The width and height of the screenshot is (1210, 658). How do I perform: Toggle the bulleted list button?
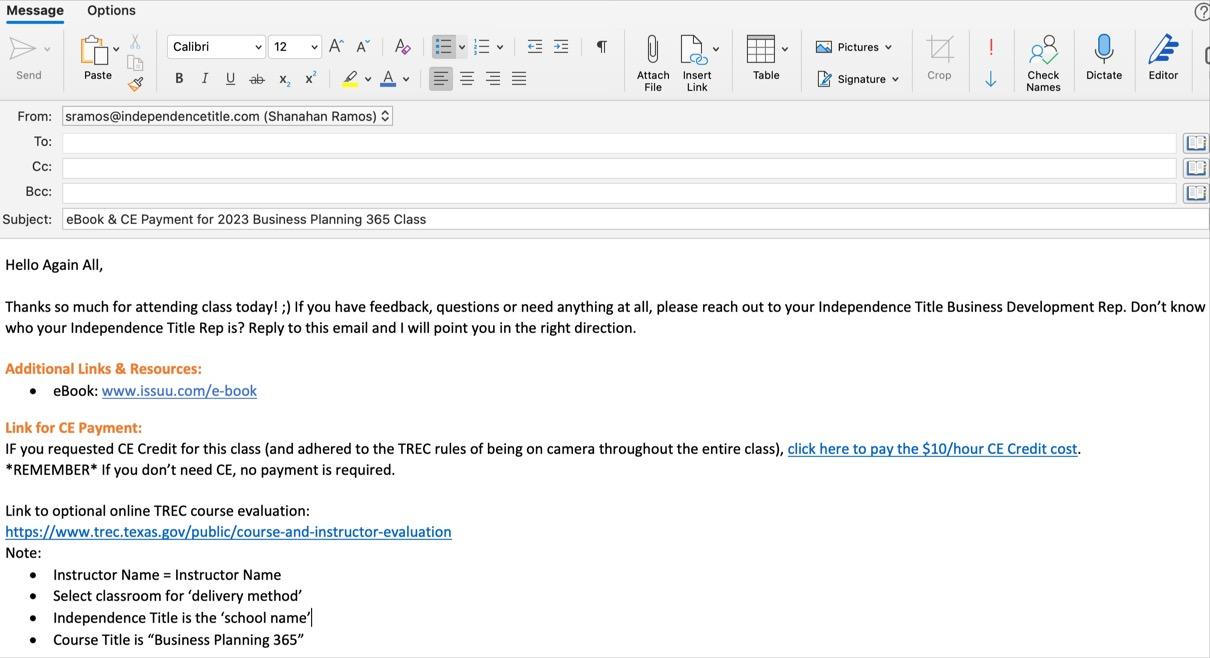coord(444,47)
